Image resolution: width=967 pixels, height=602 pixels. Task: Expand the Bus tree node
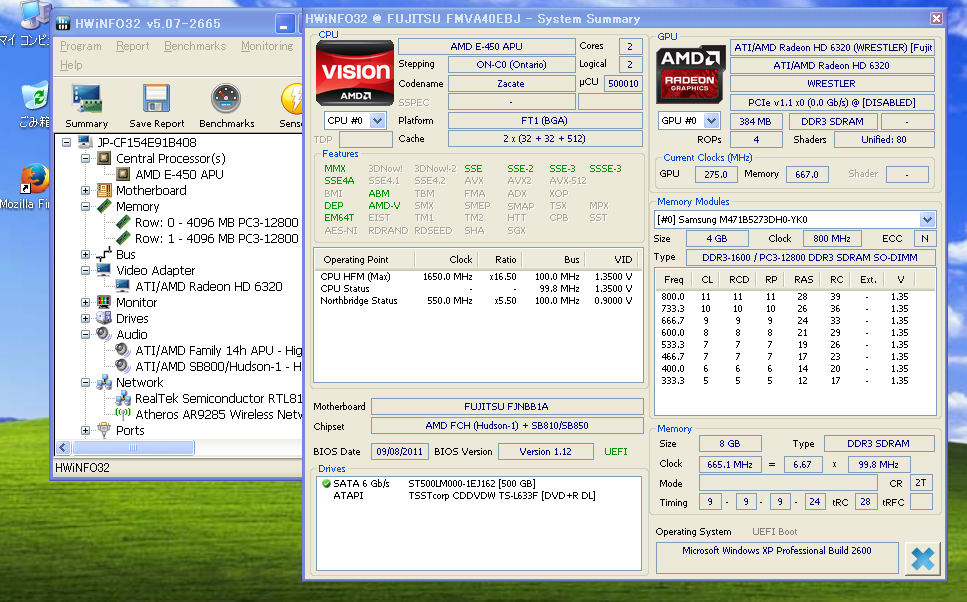click(86, 254)
